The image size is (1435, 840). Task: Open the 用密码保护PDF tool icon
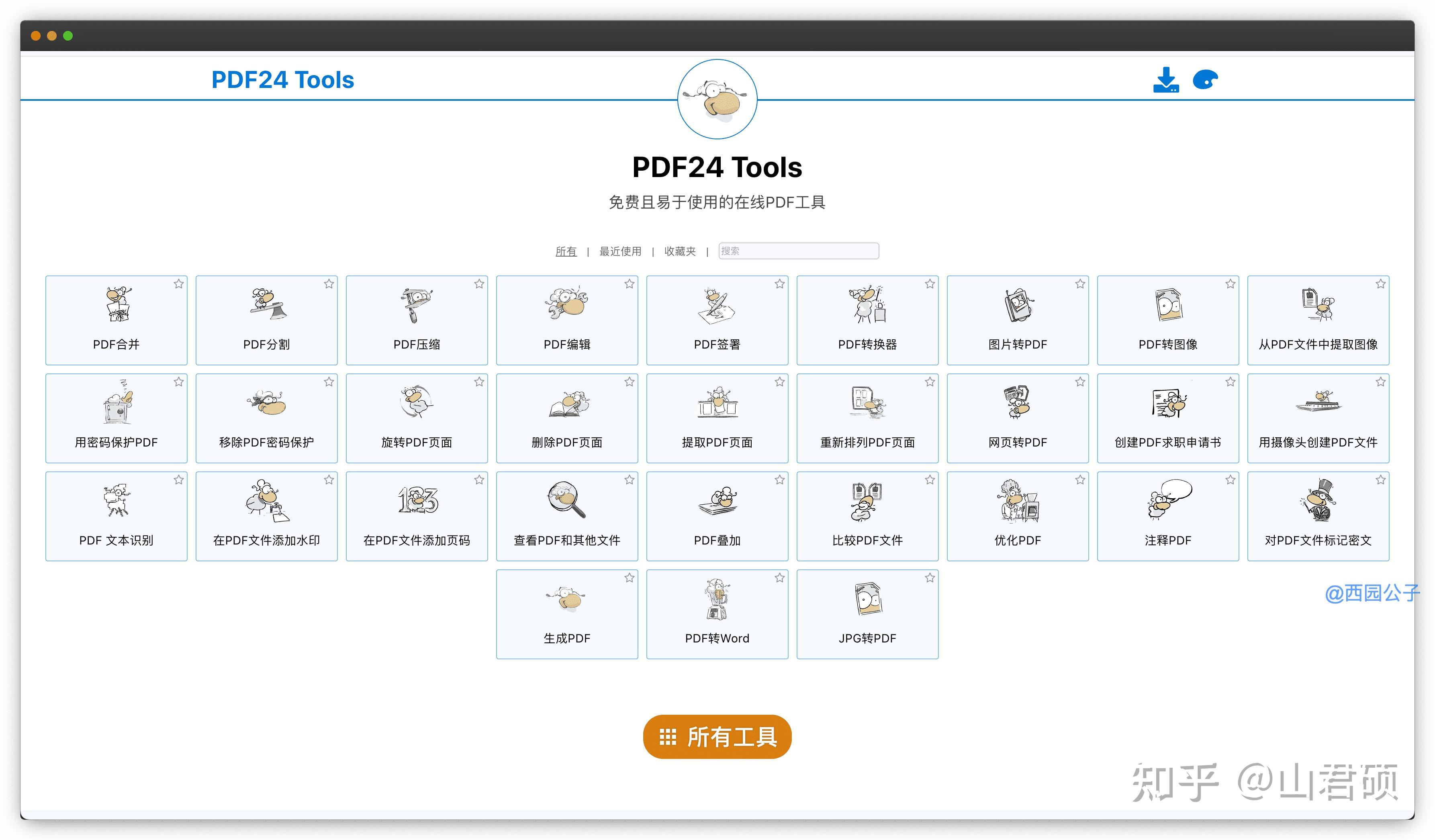click(x=119, y=402)
